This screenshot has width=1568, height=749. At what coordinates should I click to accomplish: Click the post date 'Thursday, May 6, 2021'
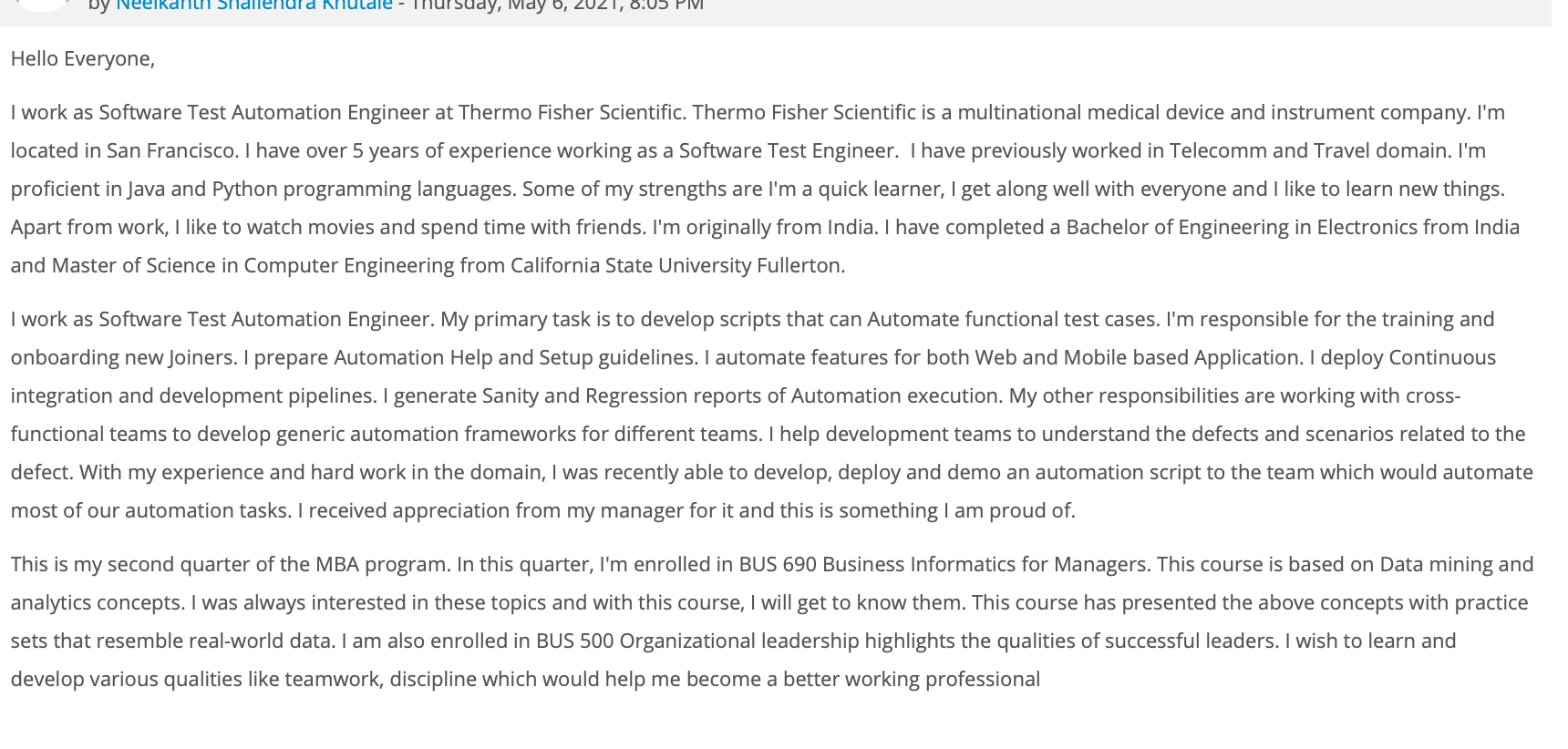(515, 5)
